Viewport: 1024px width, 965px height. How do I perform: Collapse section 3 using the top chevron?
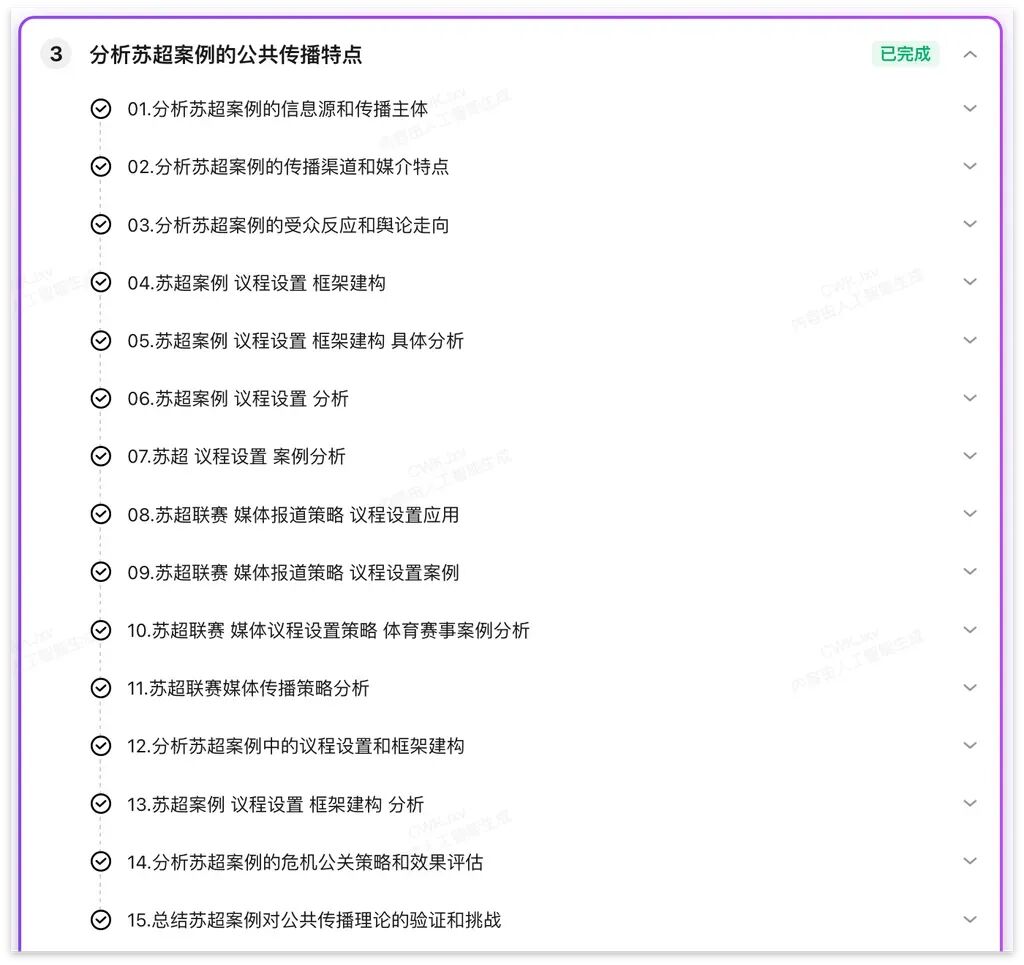tap(970, 54)
